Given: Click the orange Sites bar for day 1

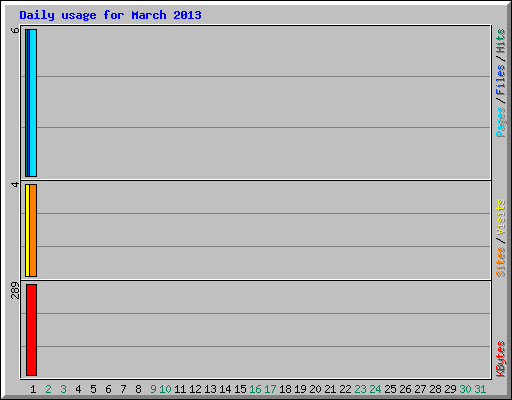Looking at the screenshot, I should point(33,230).
